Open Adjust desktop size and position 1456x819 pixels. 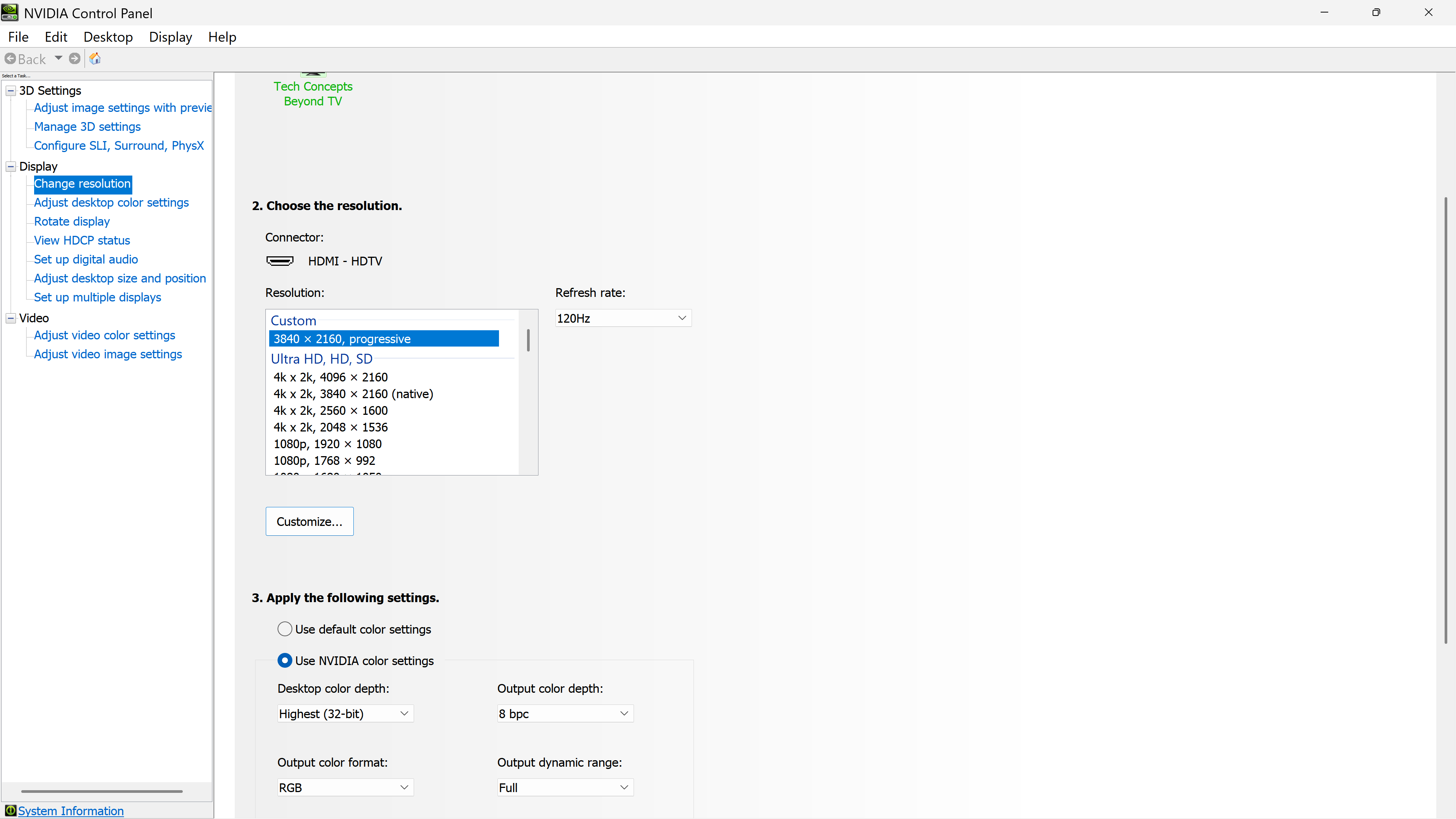[x=120, y=278]
